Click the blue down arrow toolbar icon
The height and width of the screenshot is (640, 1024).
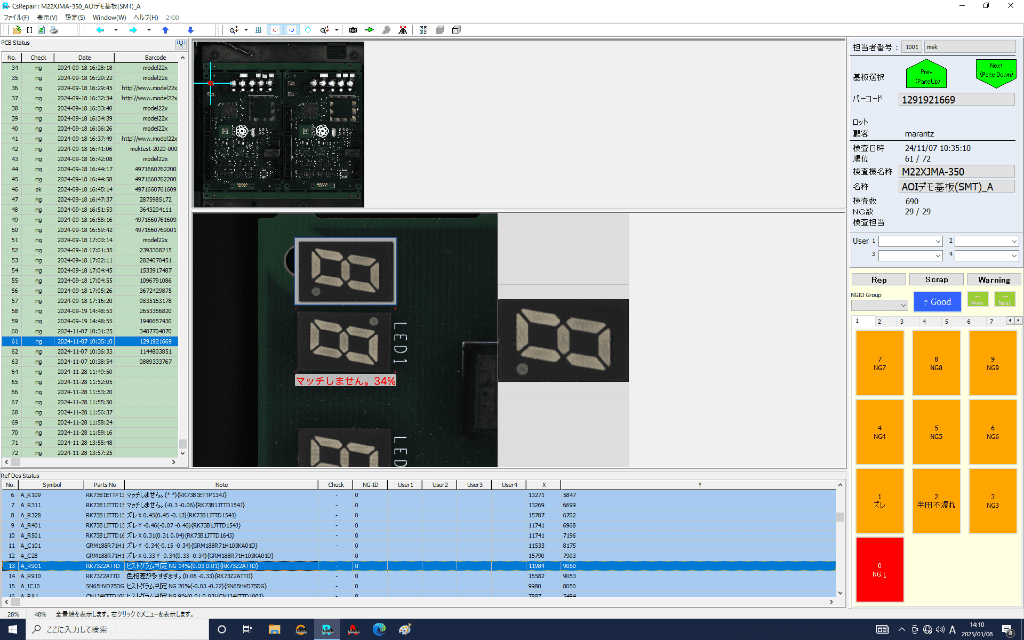pos(190,30)
